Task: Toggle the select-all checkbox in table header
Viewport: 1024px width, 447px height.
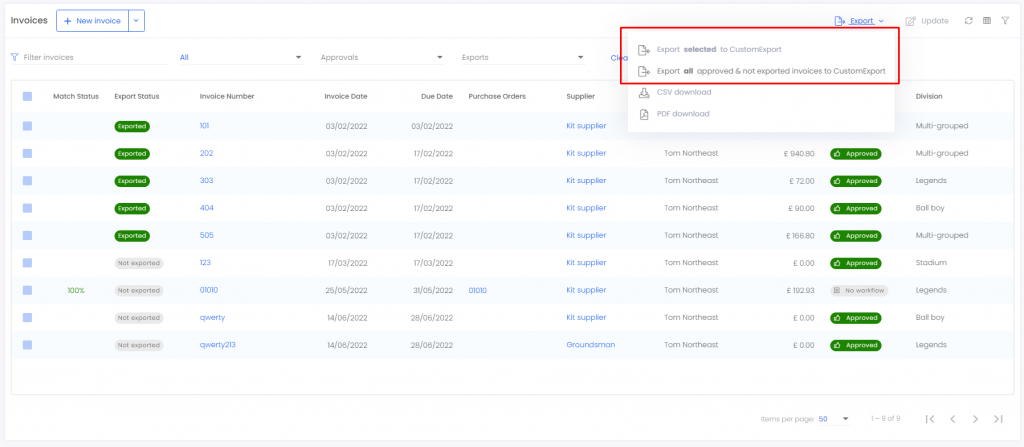Action: pos(27,96)
